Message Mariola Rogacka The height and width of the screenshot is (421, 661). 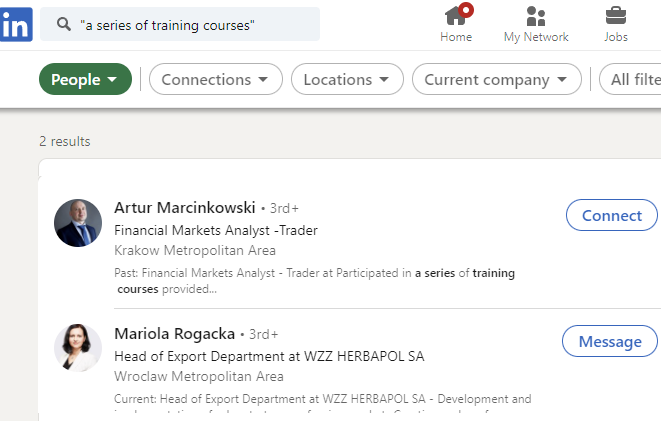click(x=609, y=341)
